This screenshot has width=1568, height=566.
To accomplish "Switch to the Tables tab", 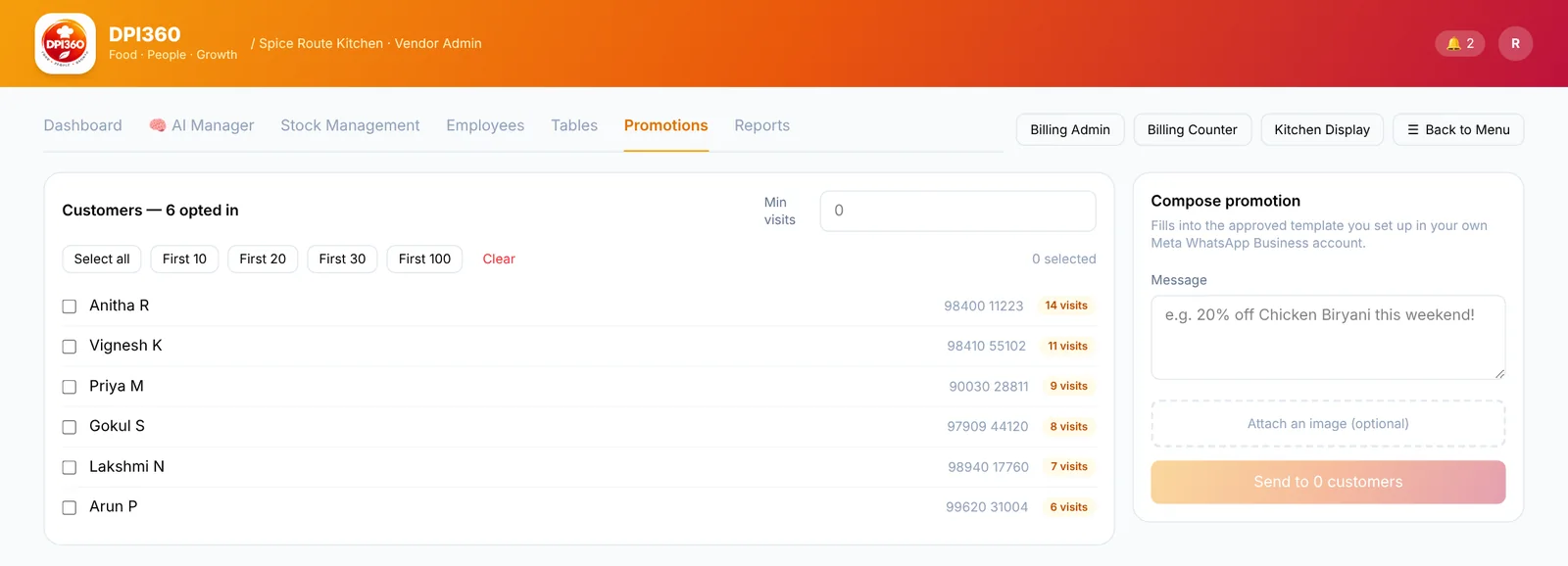I will click(x=574, y=125).
